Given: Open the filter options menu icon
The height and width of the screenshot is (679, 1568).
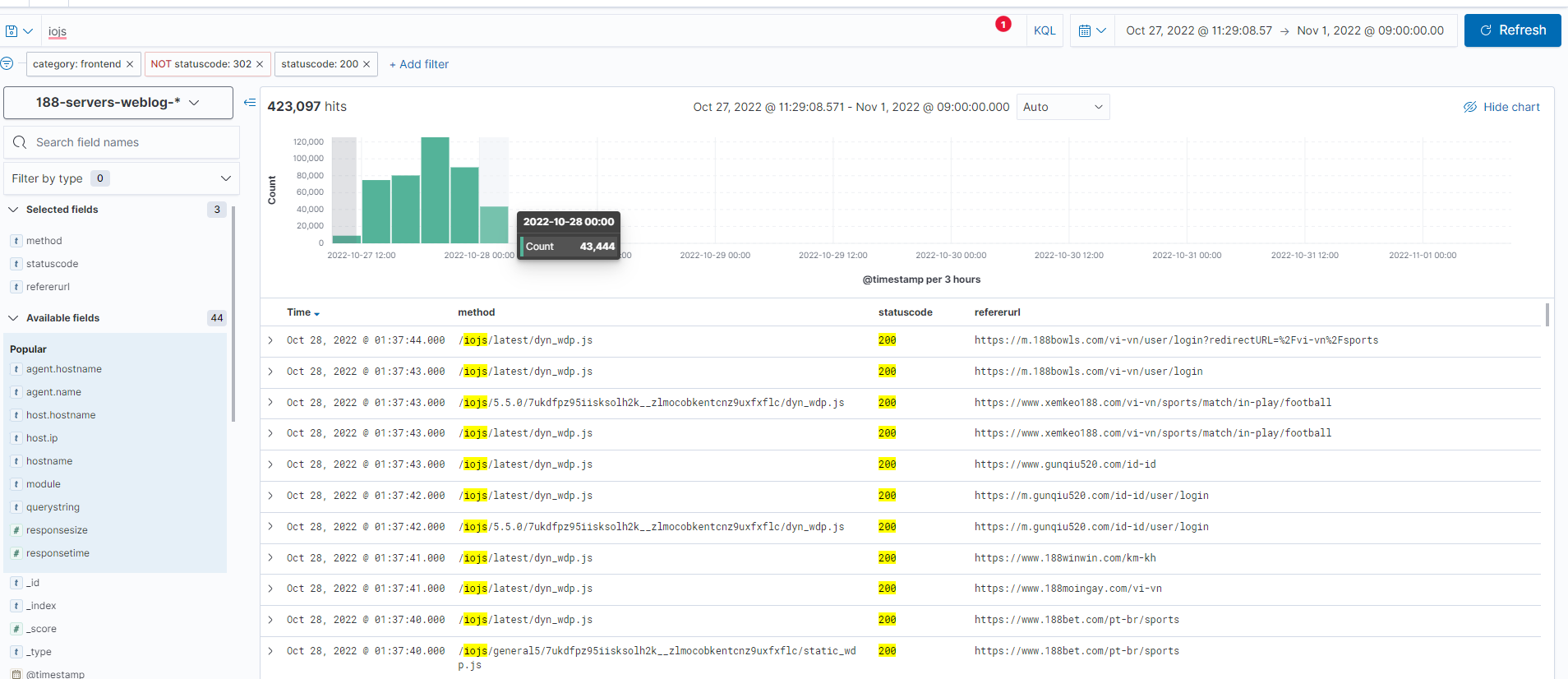Looking at the screenshot, I should [7, 63].
